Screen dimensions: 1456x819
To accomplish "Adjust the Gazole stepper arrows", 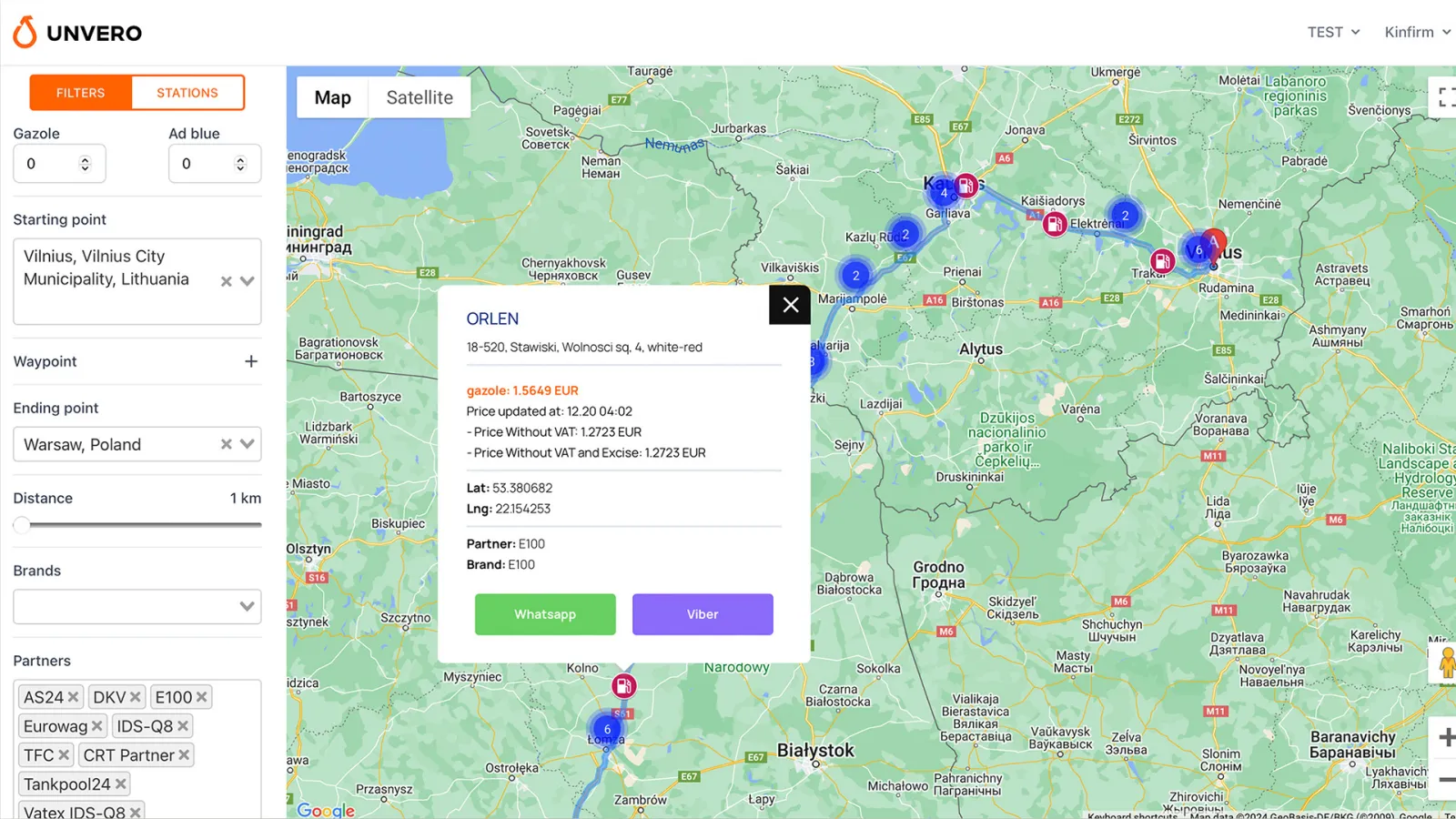I will tap(86, 164).
